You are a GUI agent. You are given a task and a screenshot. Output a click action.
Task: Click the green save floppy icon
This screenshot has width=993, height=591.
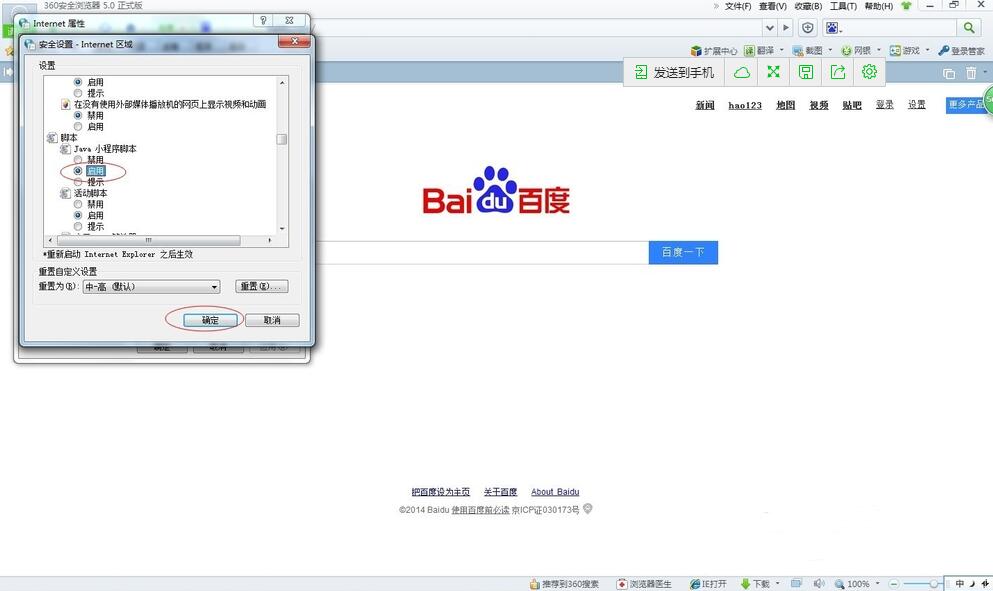point(806,72)
